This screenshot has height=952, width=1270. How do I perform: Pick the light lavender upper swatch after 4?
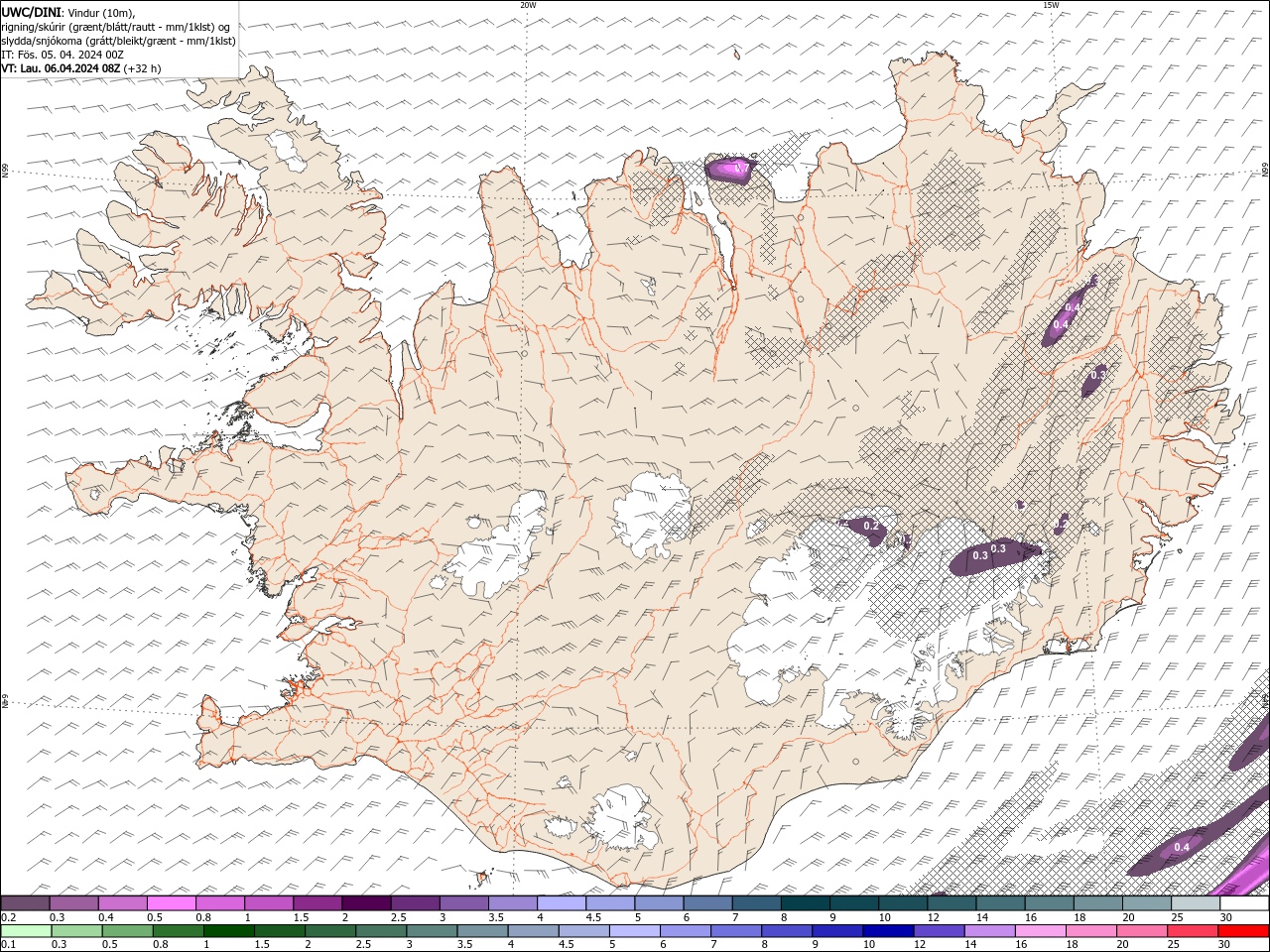pyautogui.click(x=562, y=903)
